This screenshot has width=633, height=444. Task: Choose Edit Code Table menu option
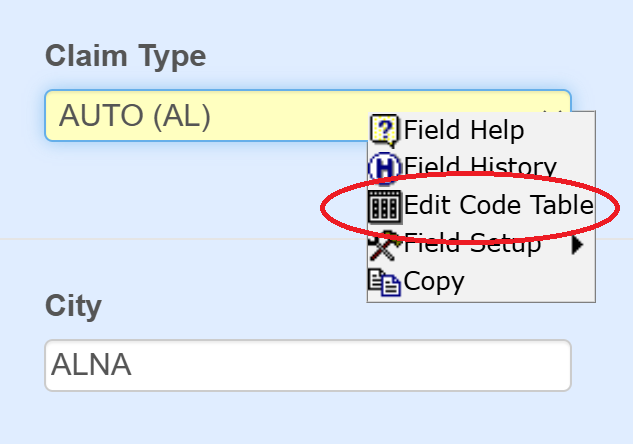(x=498, y=206)
